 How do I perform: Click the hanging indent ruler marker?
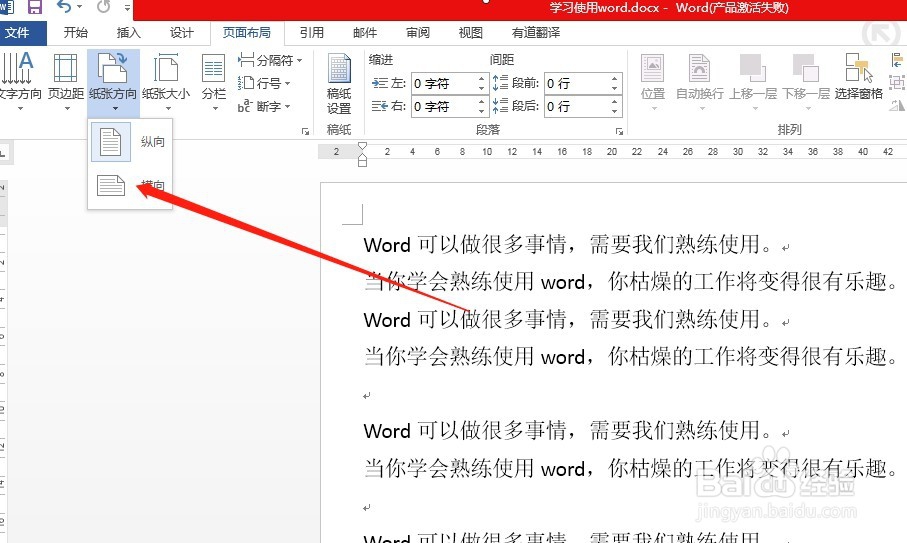[362, 159]
